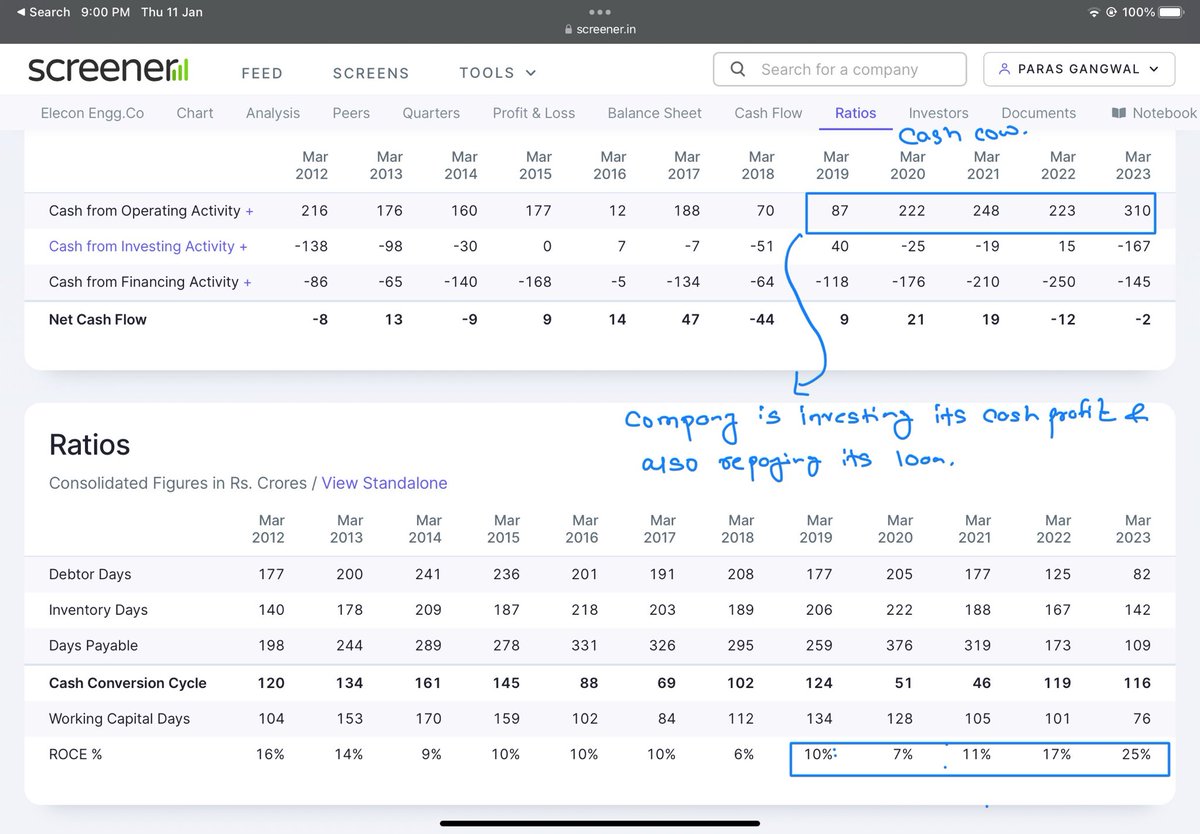Tap the user profile icon beside Paras Gangwal

[x=1003, y=70]
